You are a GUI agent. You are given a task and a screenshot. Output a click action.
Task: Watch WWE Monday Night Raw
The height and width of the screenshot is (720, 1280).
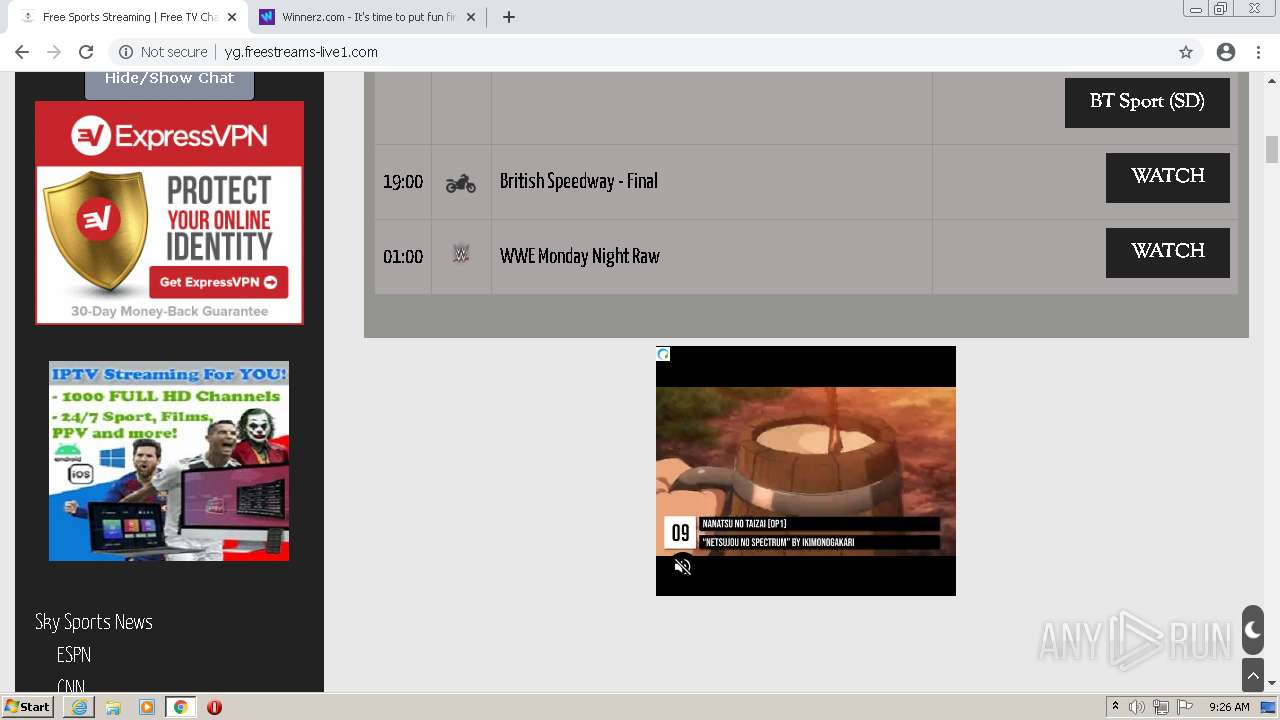(x=1167, y=252)
